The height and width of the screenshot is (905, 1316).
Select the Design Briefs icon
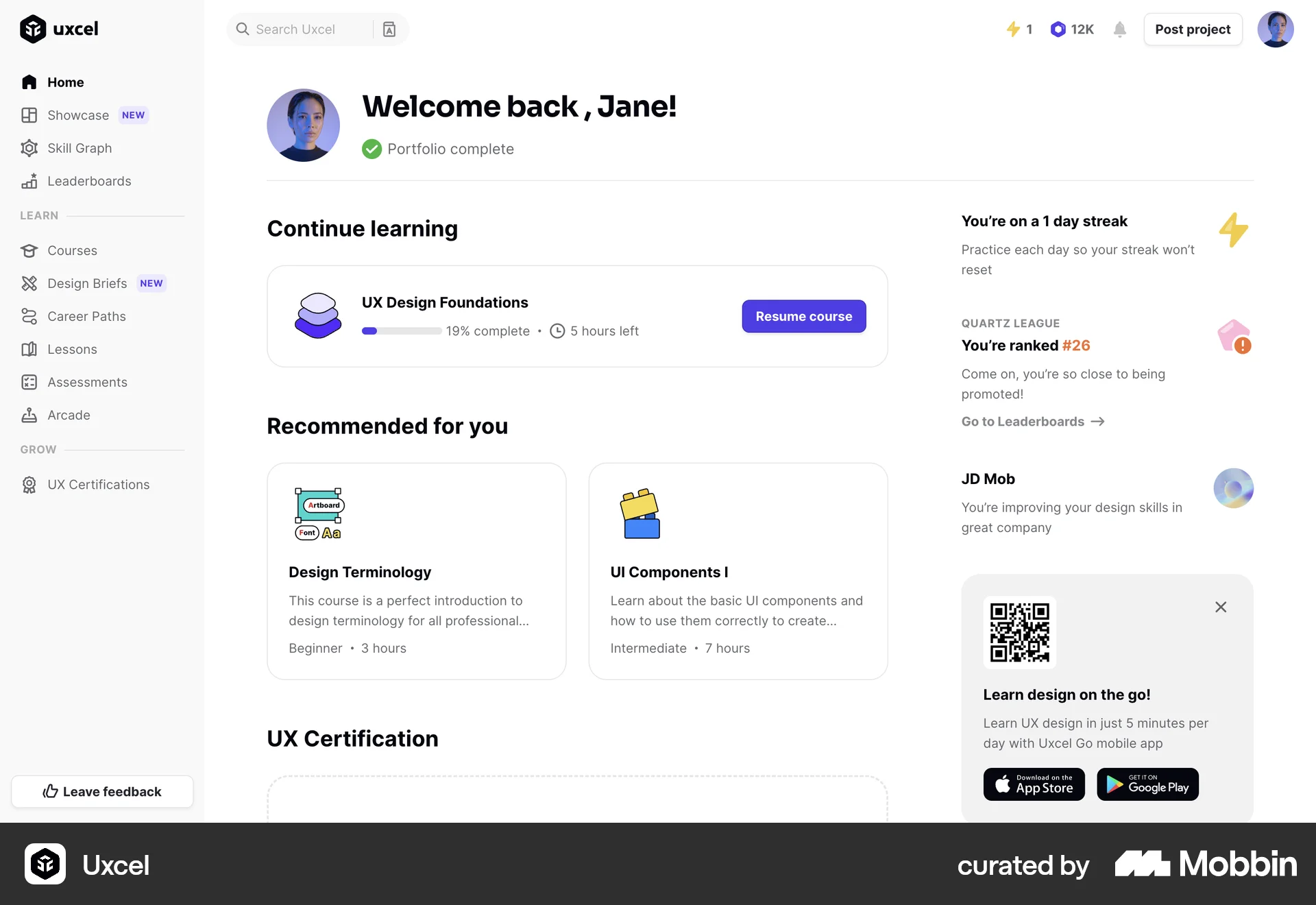(x=29, y=283)
